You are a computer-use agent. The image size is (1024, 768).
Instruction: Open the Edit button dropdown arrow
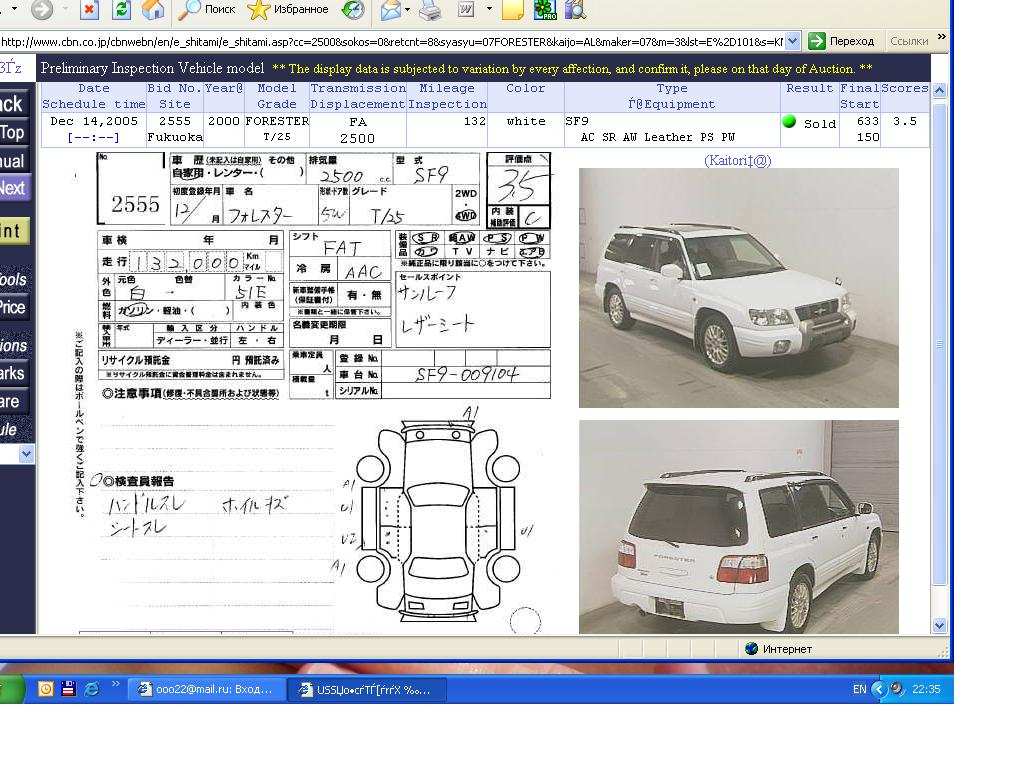[x=489, y=9]
